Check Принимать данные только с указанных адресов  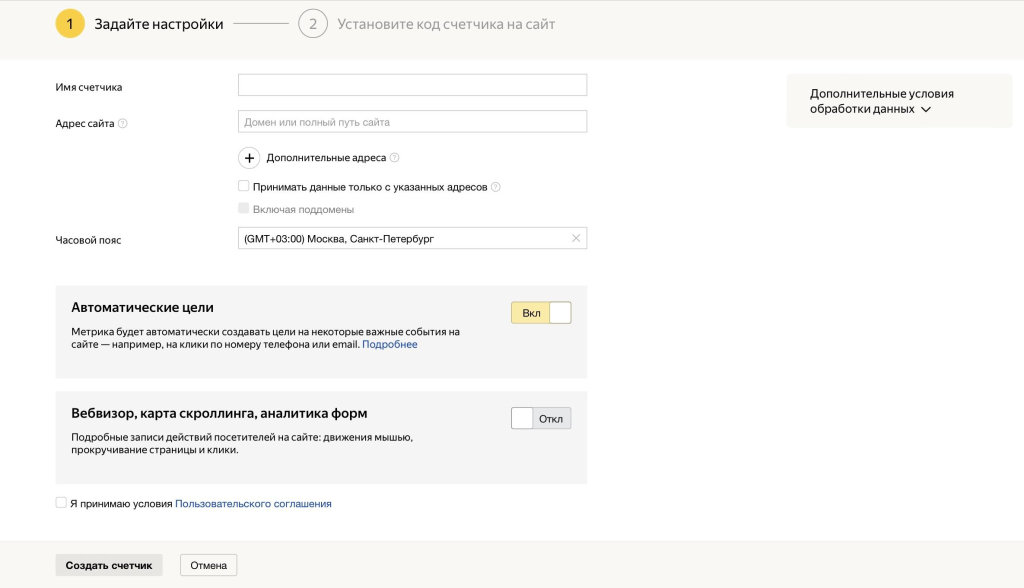point(244,186)
